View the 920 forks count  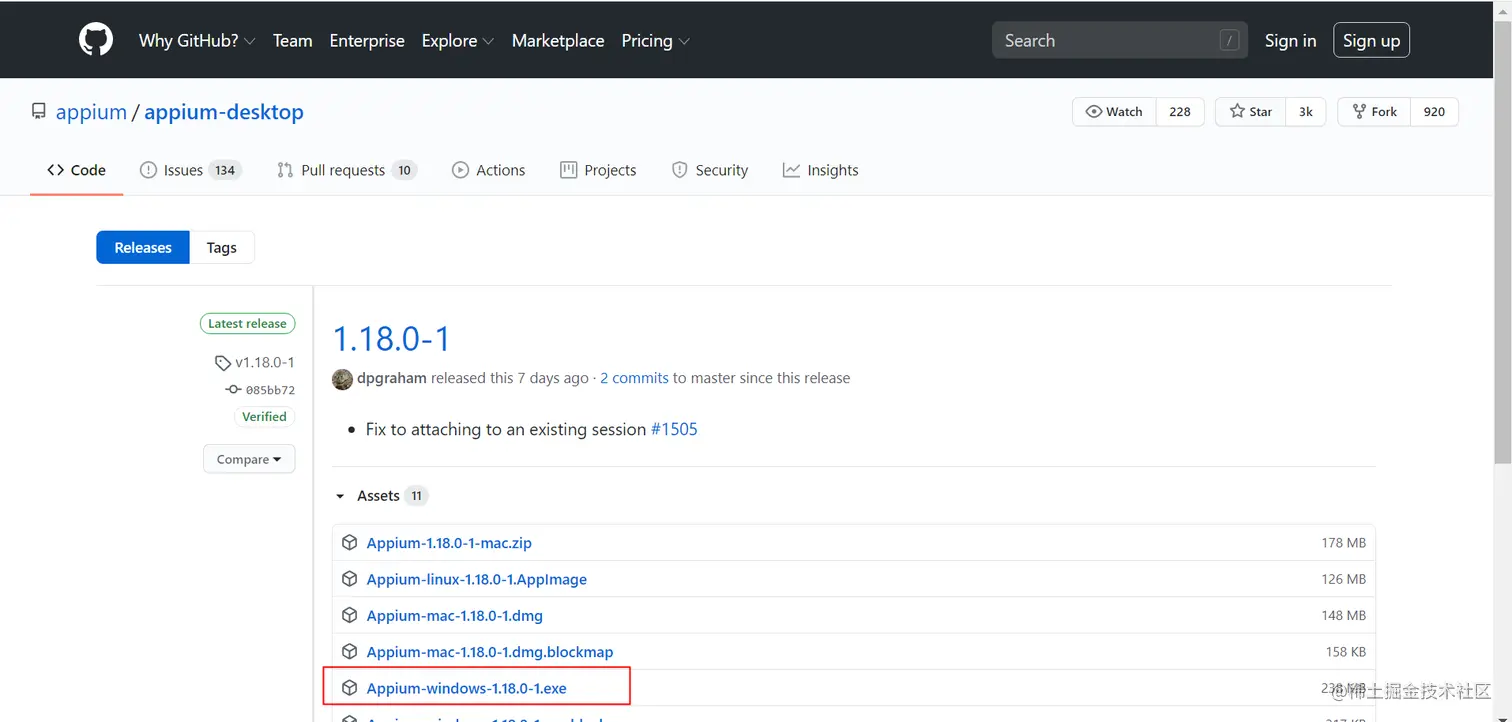(1434, 112)
